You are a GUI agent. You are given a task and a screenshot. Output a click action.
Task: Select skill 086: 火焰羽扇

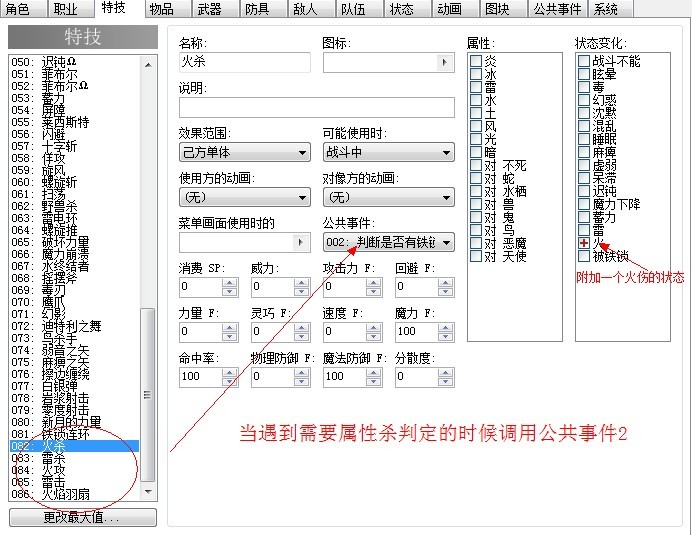pos(74,494)
